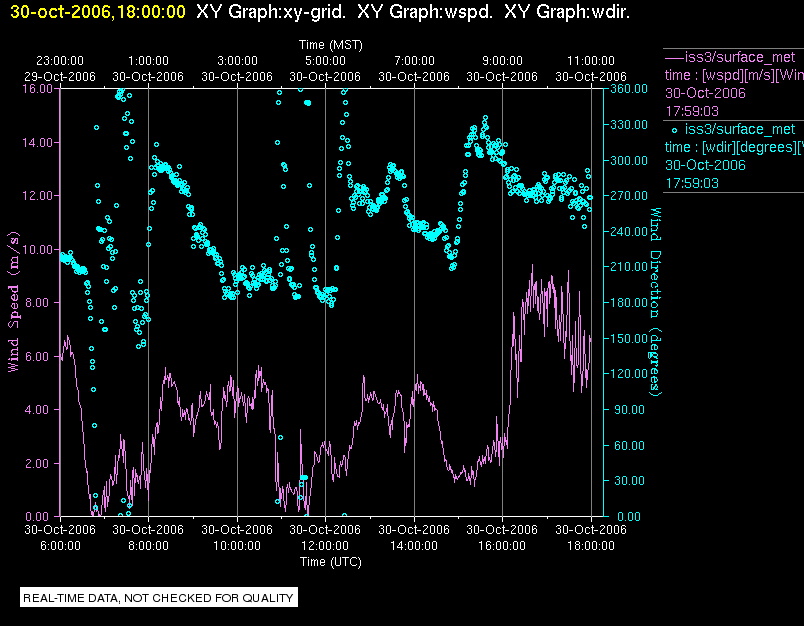The width and height of the screenshot is (804, 626).
Task: Click the cyan "30-Oct-2006" legend date
Action: 705,165
